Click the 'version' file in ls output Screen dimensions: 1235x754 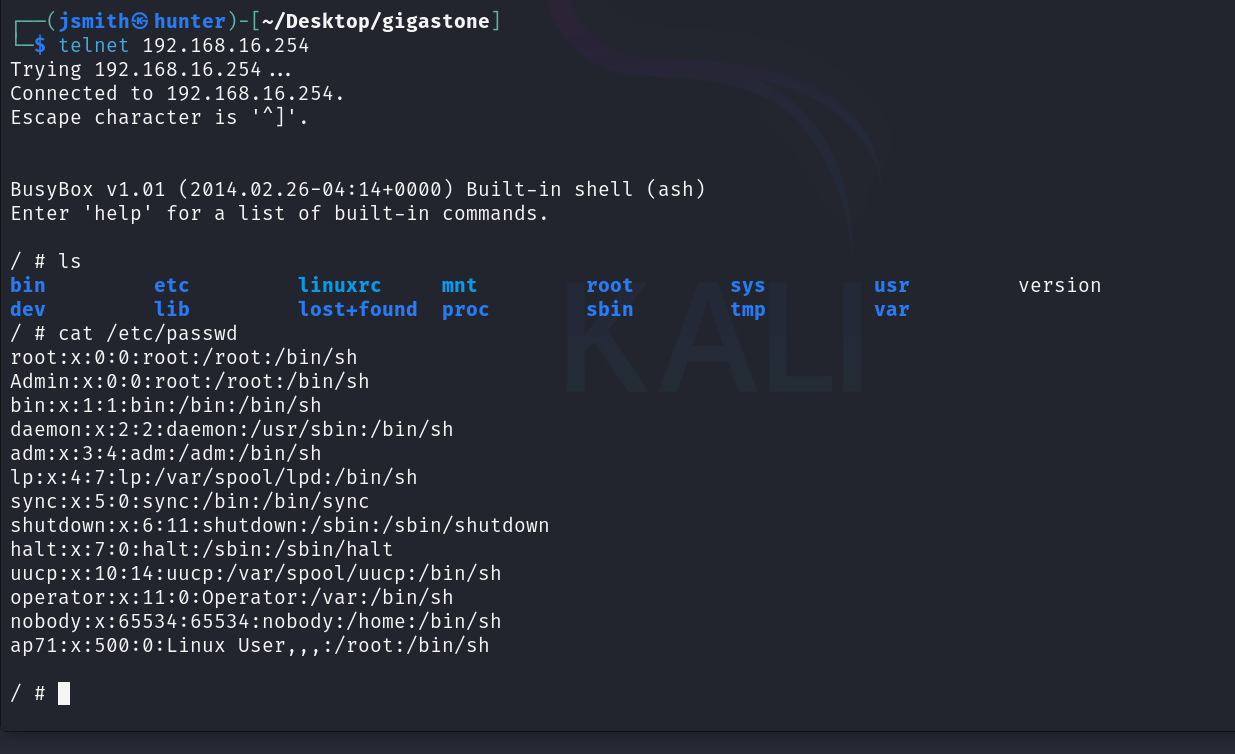1059,285
